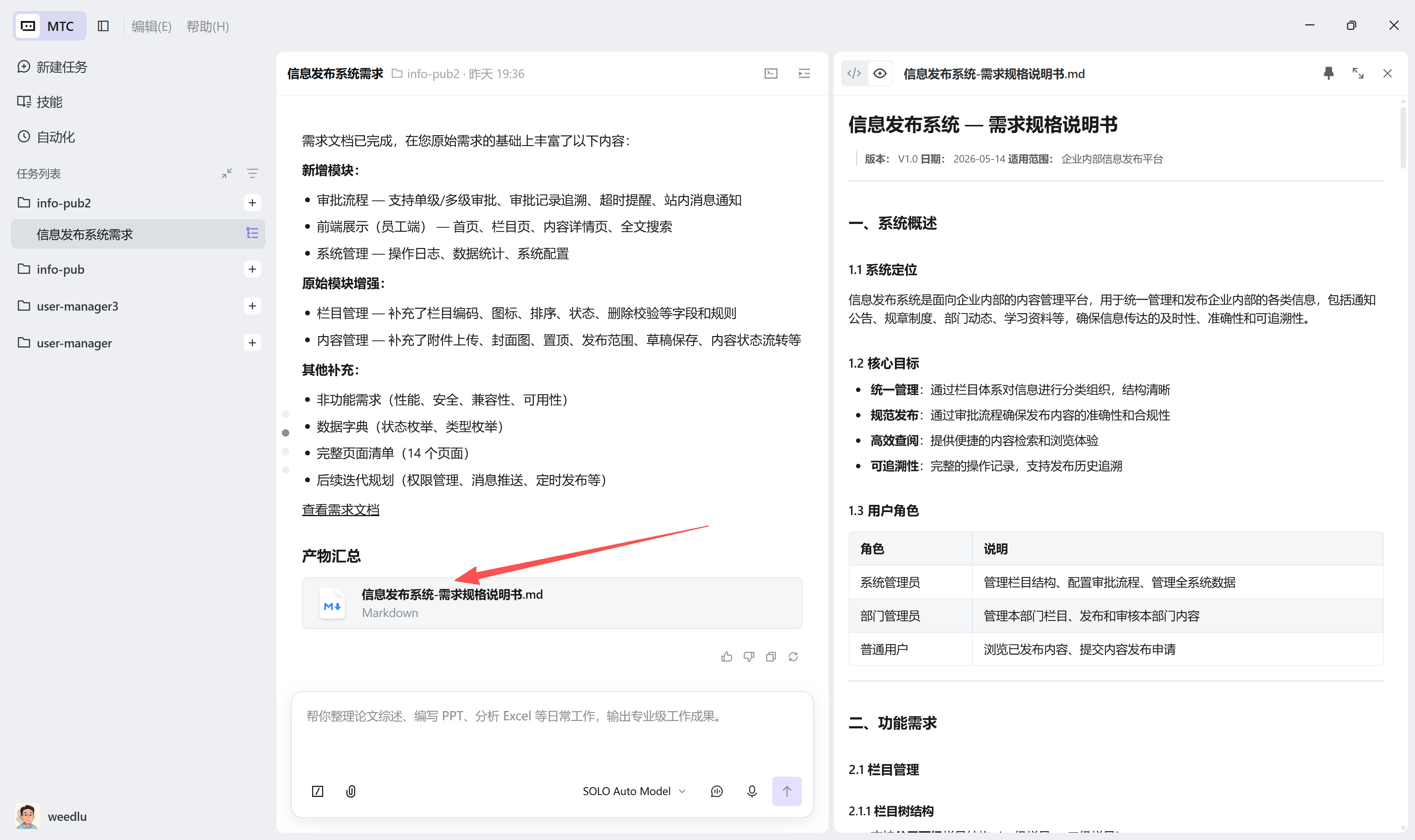Like the response with thumbs up
Screen dimensions: 1415x840
coord(727,657)
